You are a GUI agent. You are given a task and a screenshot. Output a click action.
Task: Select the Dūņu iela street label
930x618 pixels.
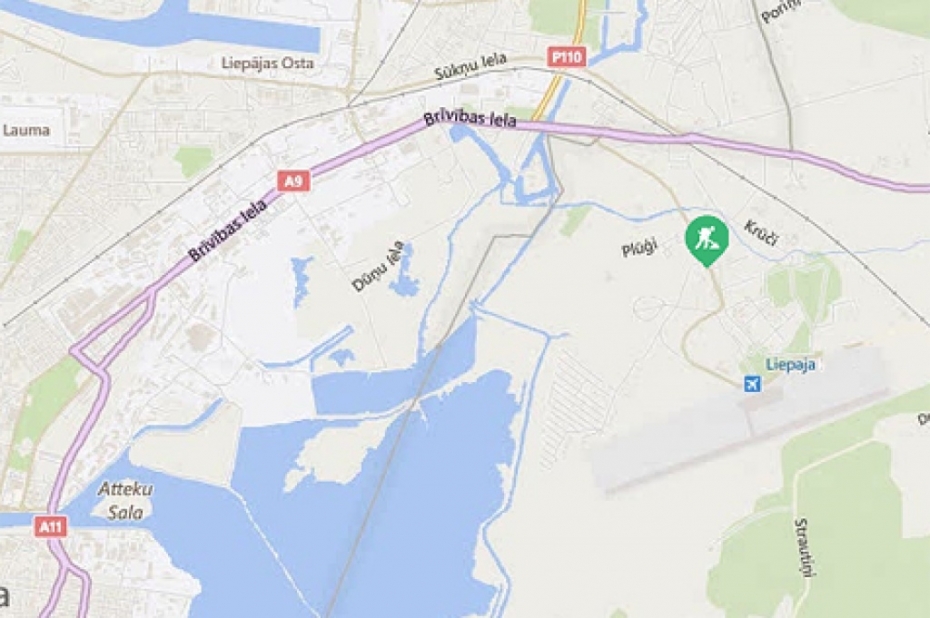point(378,266)
